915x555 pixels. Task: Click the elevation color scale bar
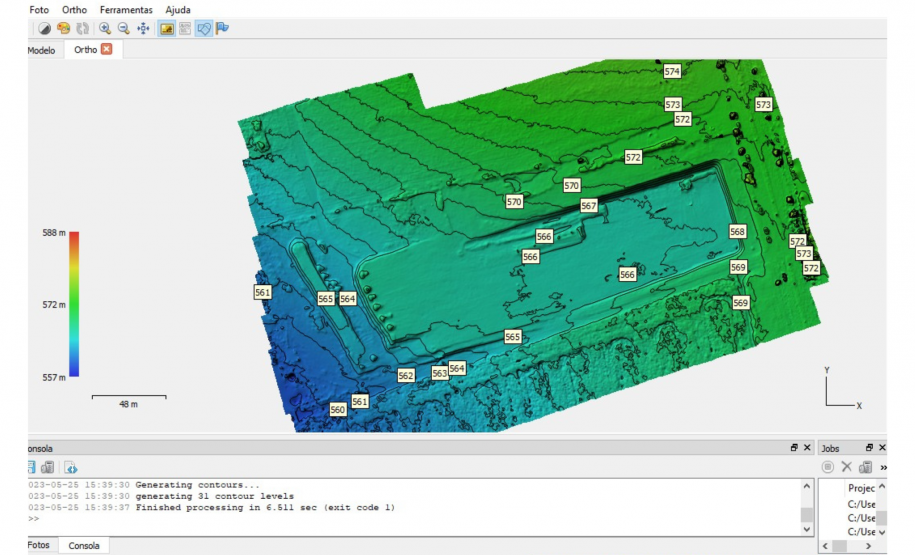[x=74, y=304]
